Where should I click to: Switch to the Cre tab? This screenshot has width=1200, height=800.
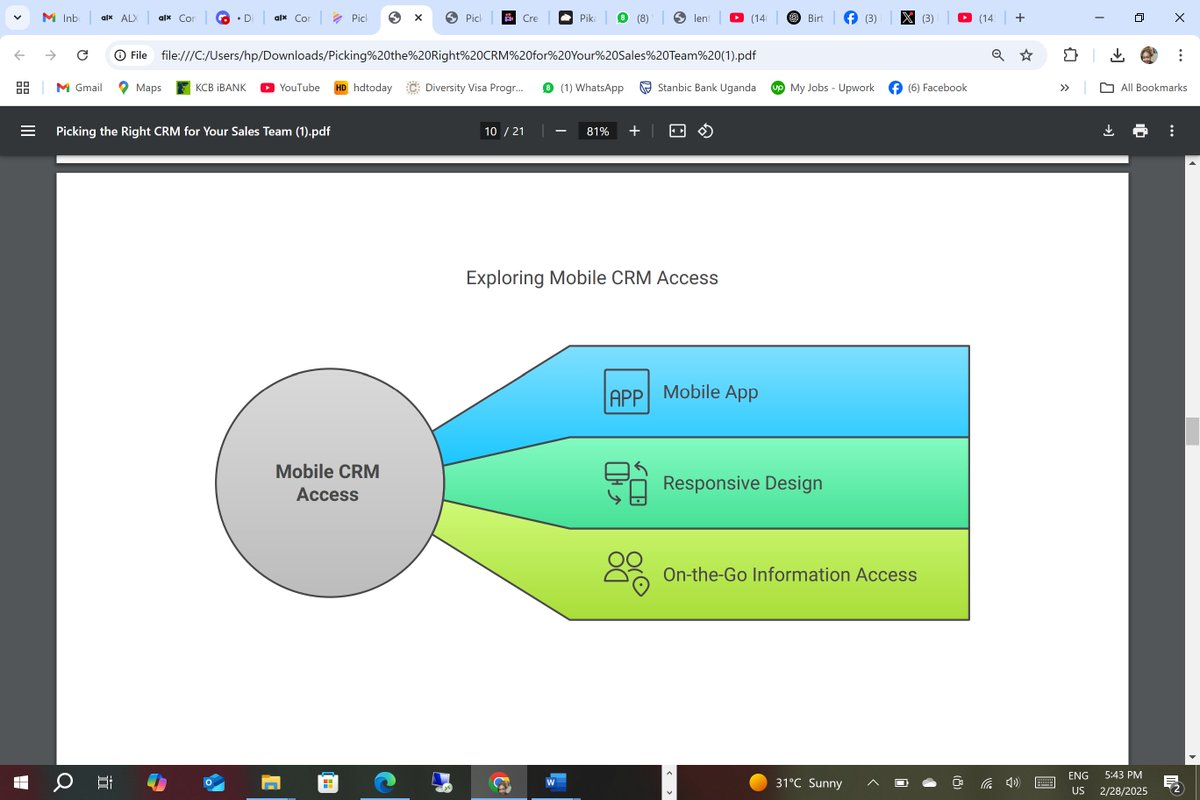521,18
